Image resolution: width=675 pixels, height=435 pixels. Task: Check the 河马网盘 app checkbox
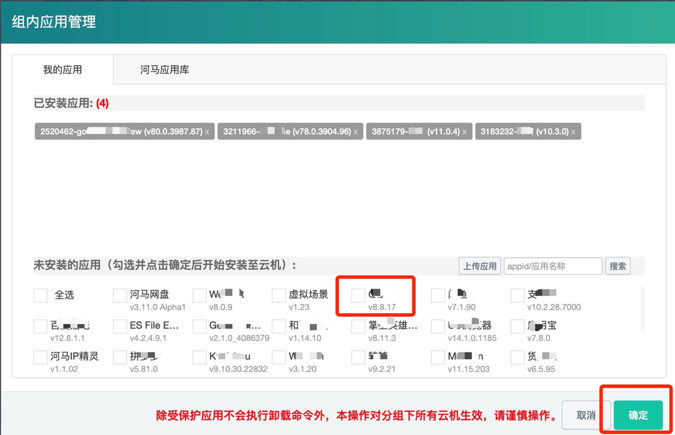pyautogui.click(x=120, y=296)
